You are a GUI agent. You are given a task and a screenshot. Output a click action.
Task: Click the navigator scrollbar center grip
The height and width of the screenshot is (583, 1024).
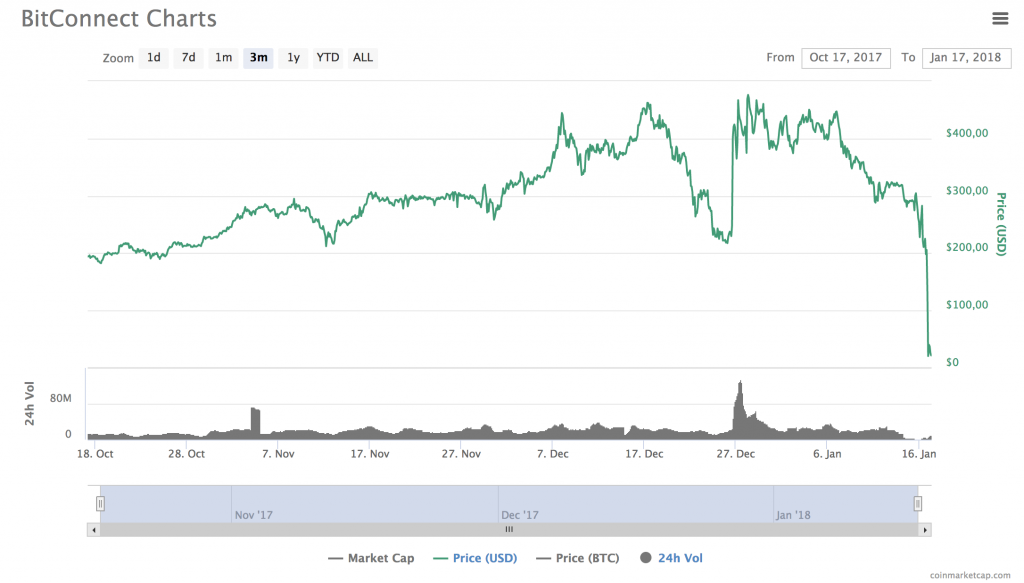pos(509,530)
